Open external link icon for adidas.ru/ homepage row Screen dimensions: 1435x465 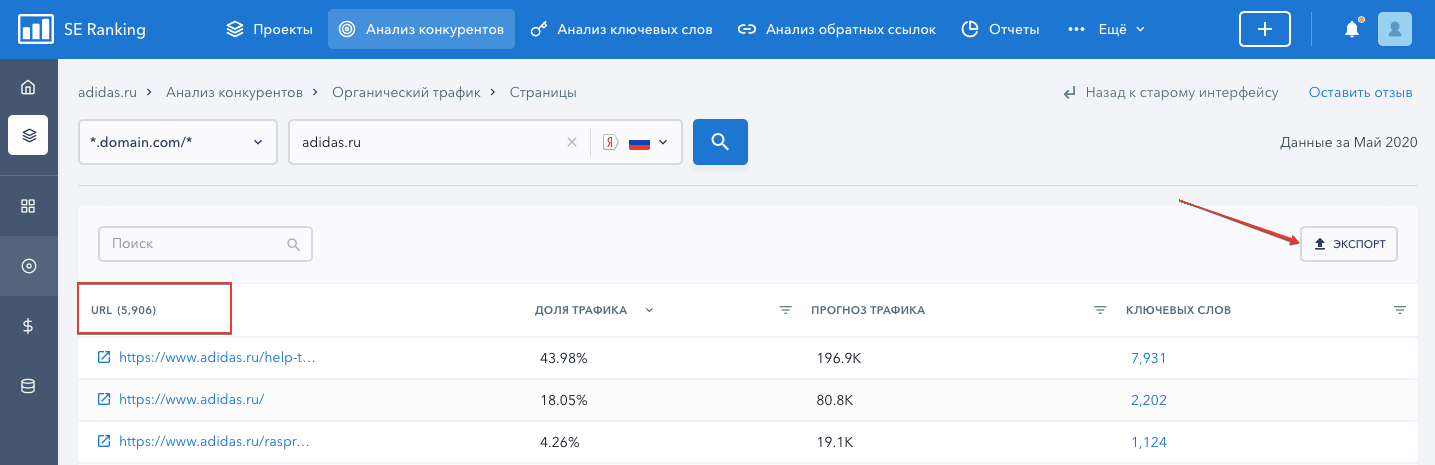103,399
